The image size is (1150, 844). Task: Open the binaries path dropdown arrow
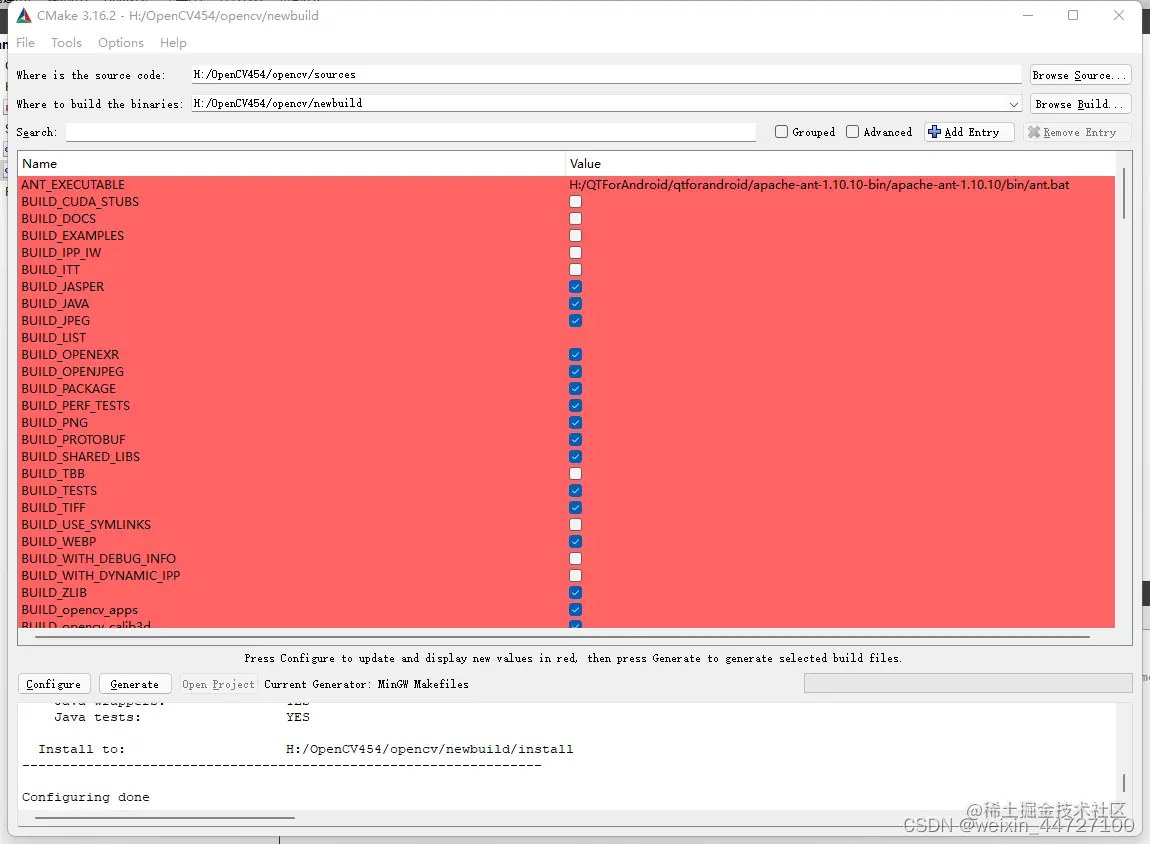(1014, 103)
